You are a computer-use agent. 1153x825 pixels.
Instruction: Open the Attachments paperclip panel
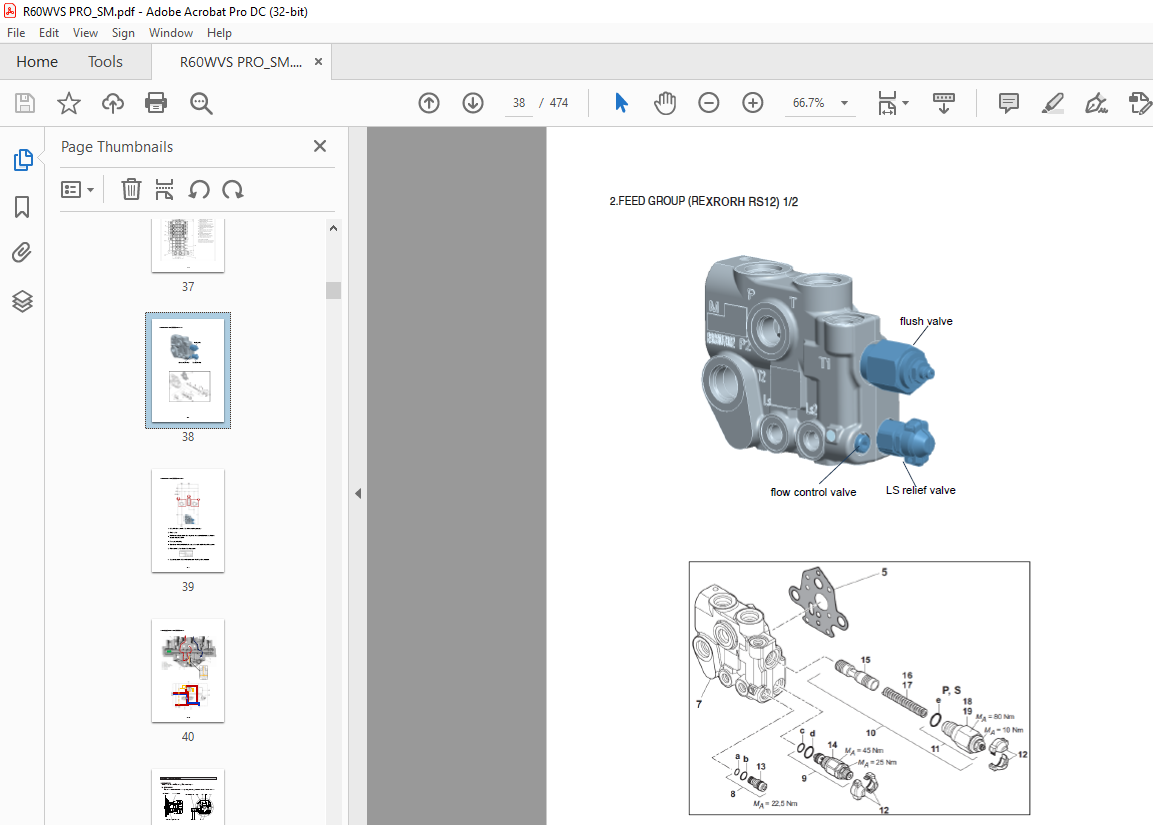click(22, 253)
